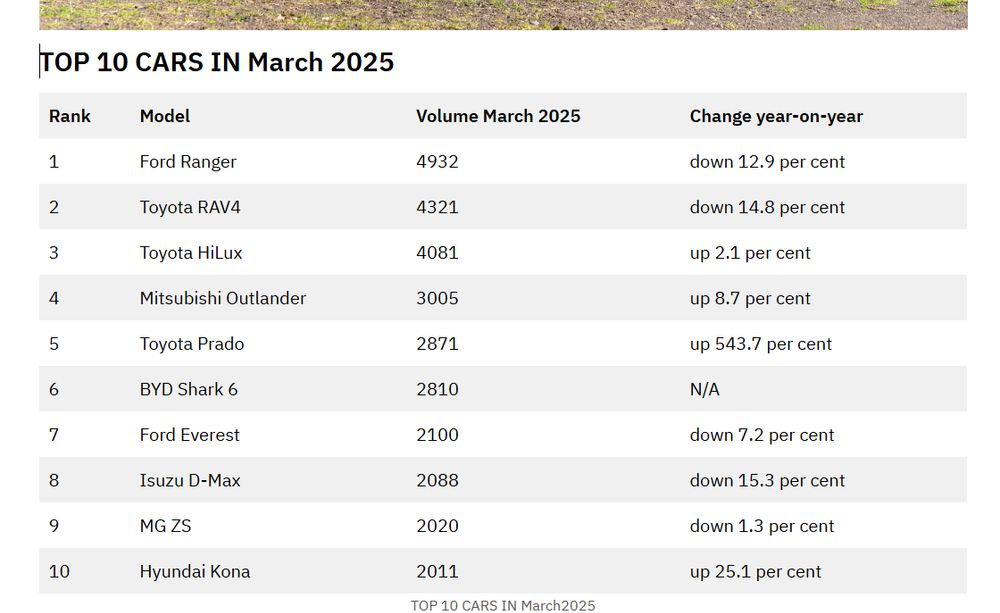The width and height of the screenshot is (1000, 613).
Task: Click rank number 10 in Hyundai Kona row
Action: [x=59, y=572]
